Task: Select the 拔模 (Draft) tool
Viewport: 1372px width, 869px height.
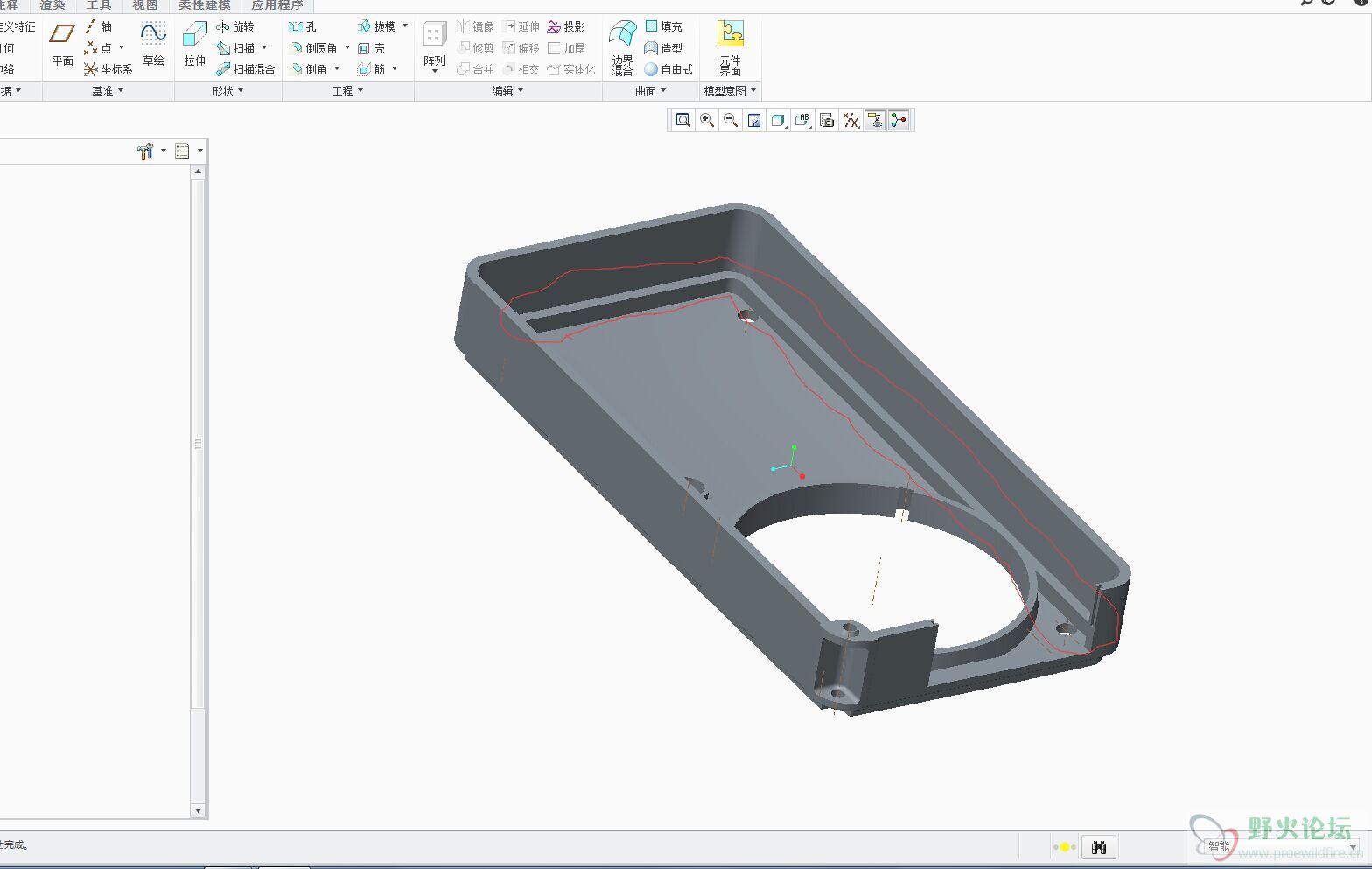Action: click(x=376, y=26)
